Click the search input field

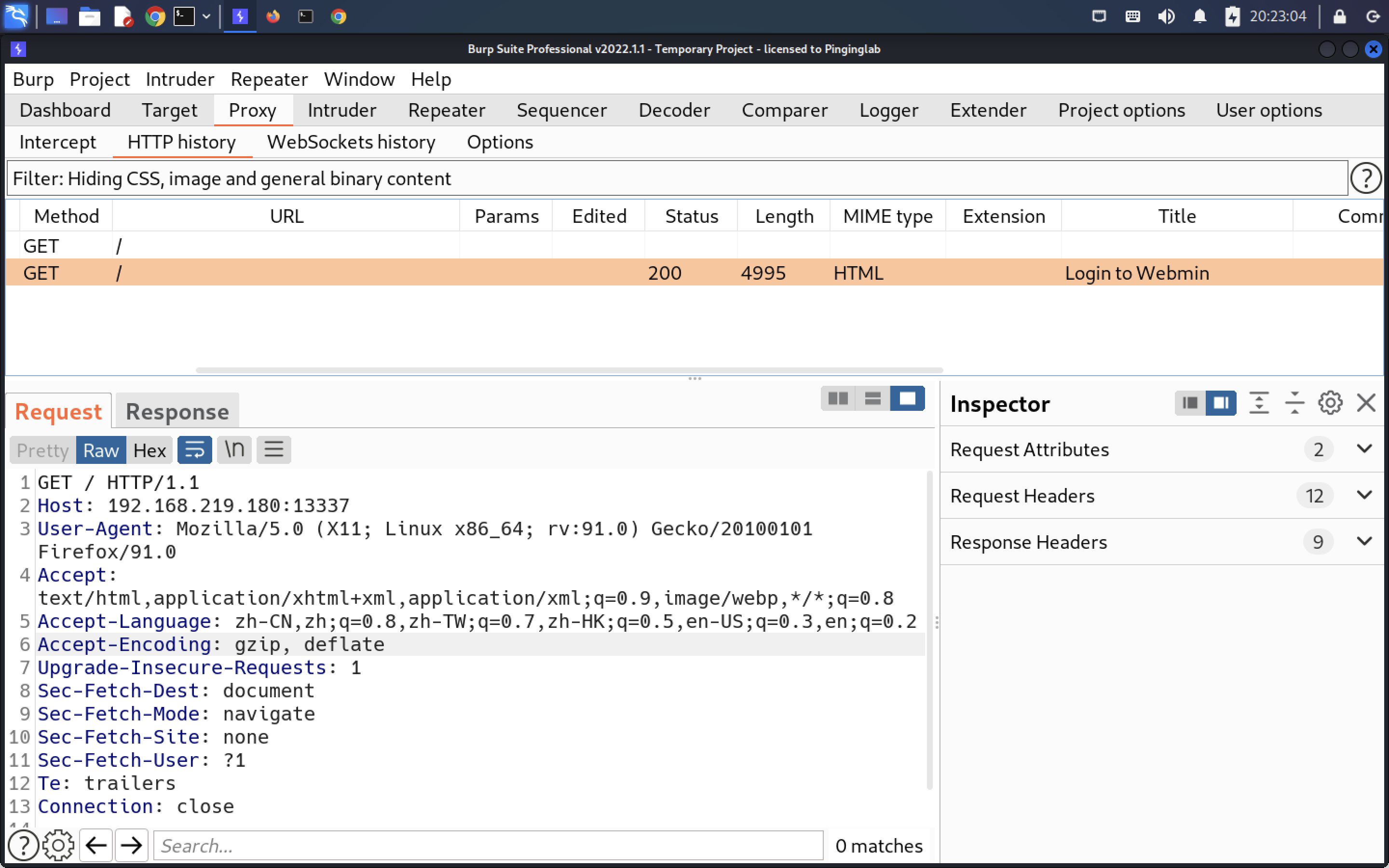point(488,845)
